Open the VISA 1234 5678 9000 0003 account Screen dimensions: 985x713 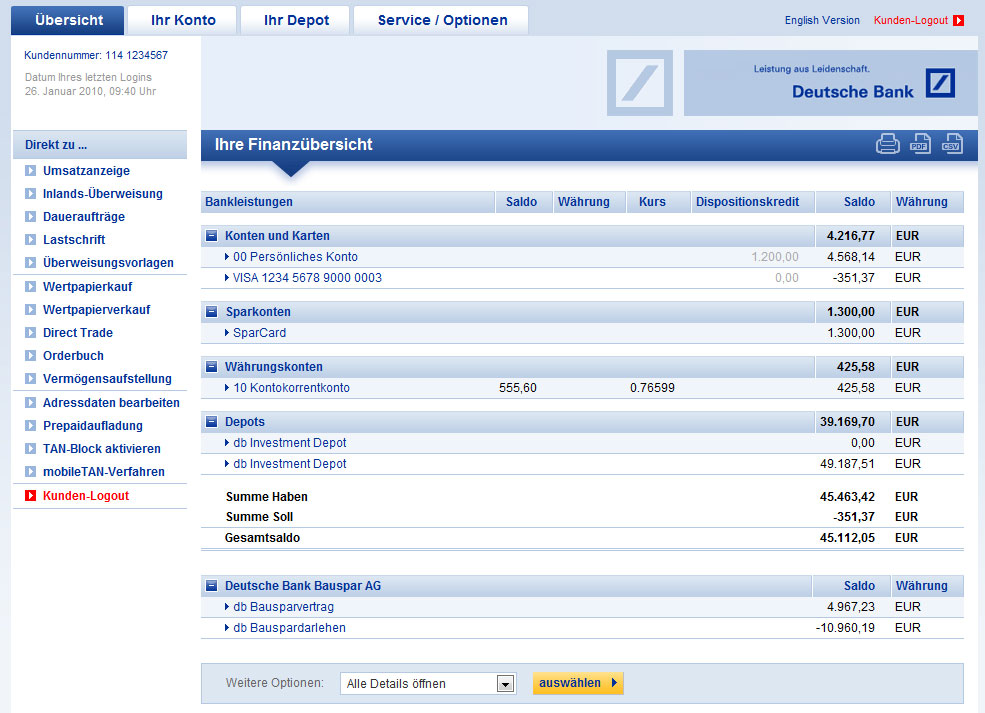[307, 278]
